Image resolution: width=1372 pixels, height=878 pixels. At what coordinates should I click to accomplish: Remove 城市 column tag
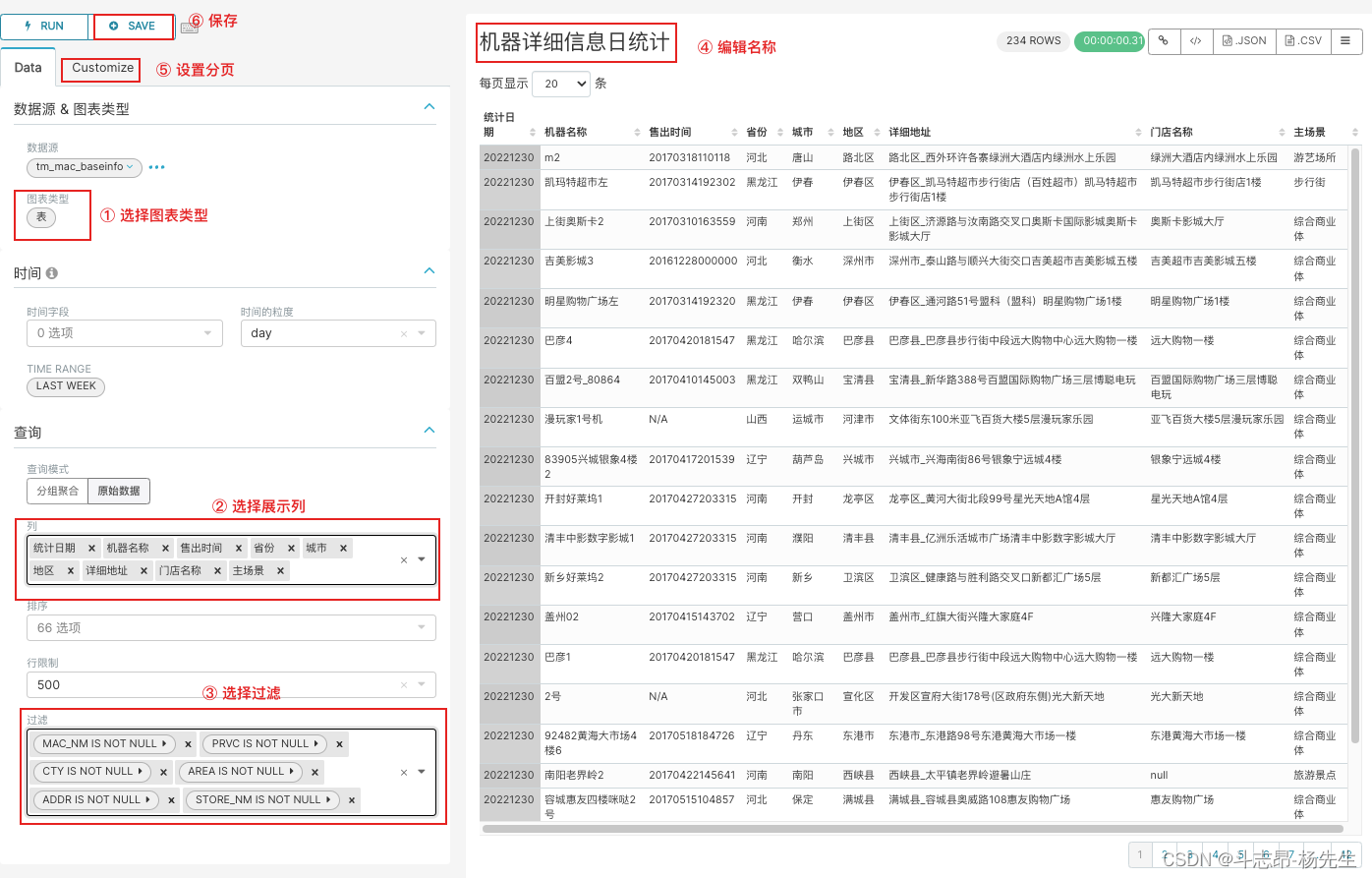tap(343, 549)
